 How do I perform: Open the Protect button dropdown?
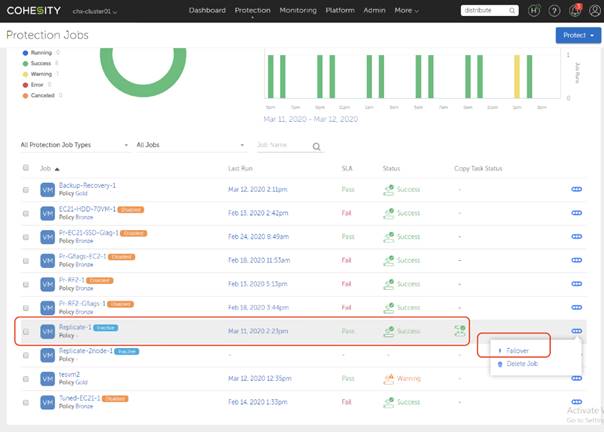(578, 35)
